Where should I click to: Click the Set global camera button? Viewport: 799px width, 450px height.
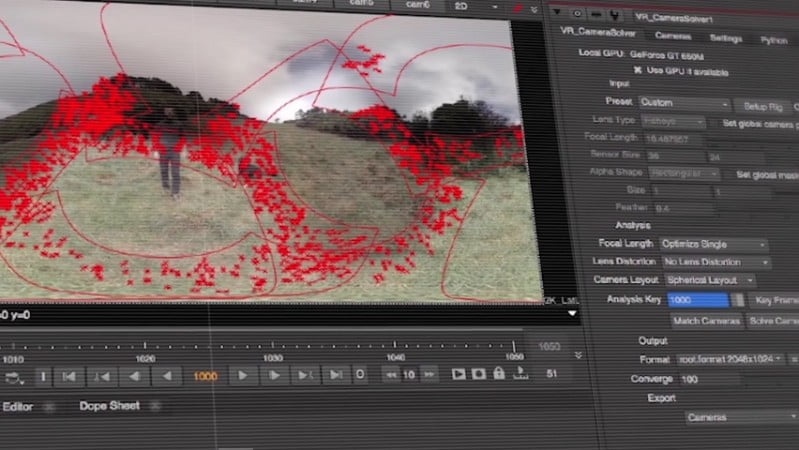759,124
